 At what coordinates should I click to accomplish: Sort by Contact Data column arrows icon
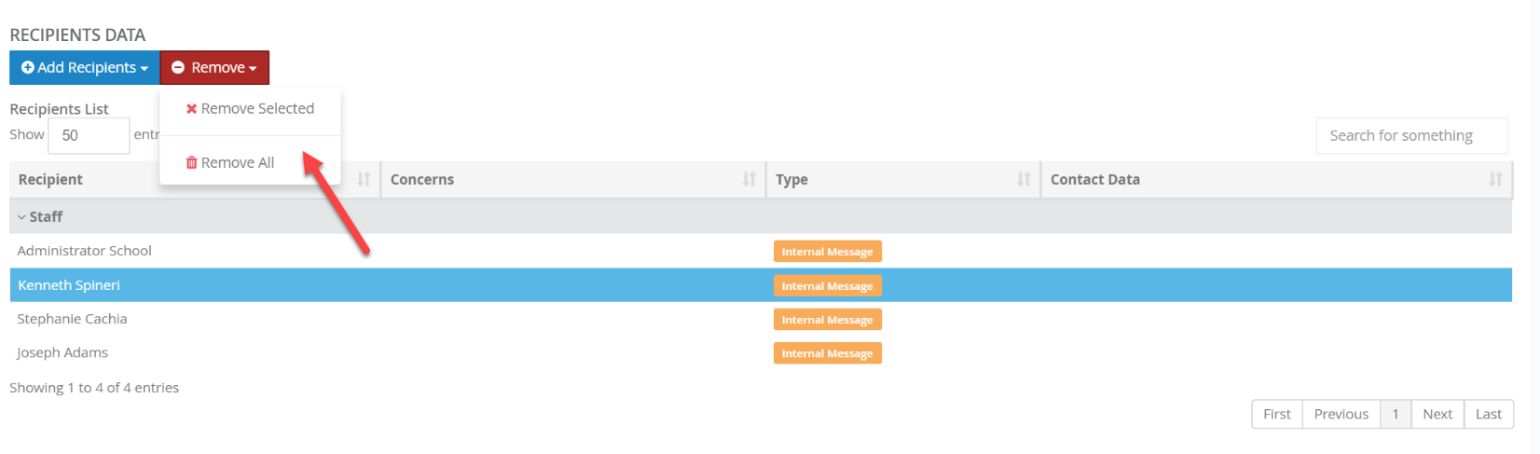click(1495, 180)
